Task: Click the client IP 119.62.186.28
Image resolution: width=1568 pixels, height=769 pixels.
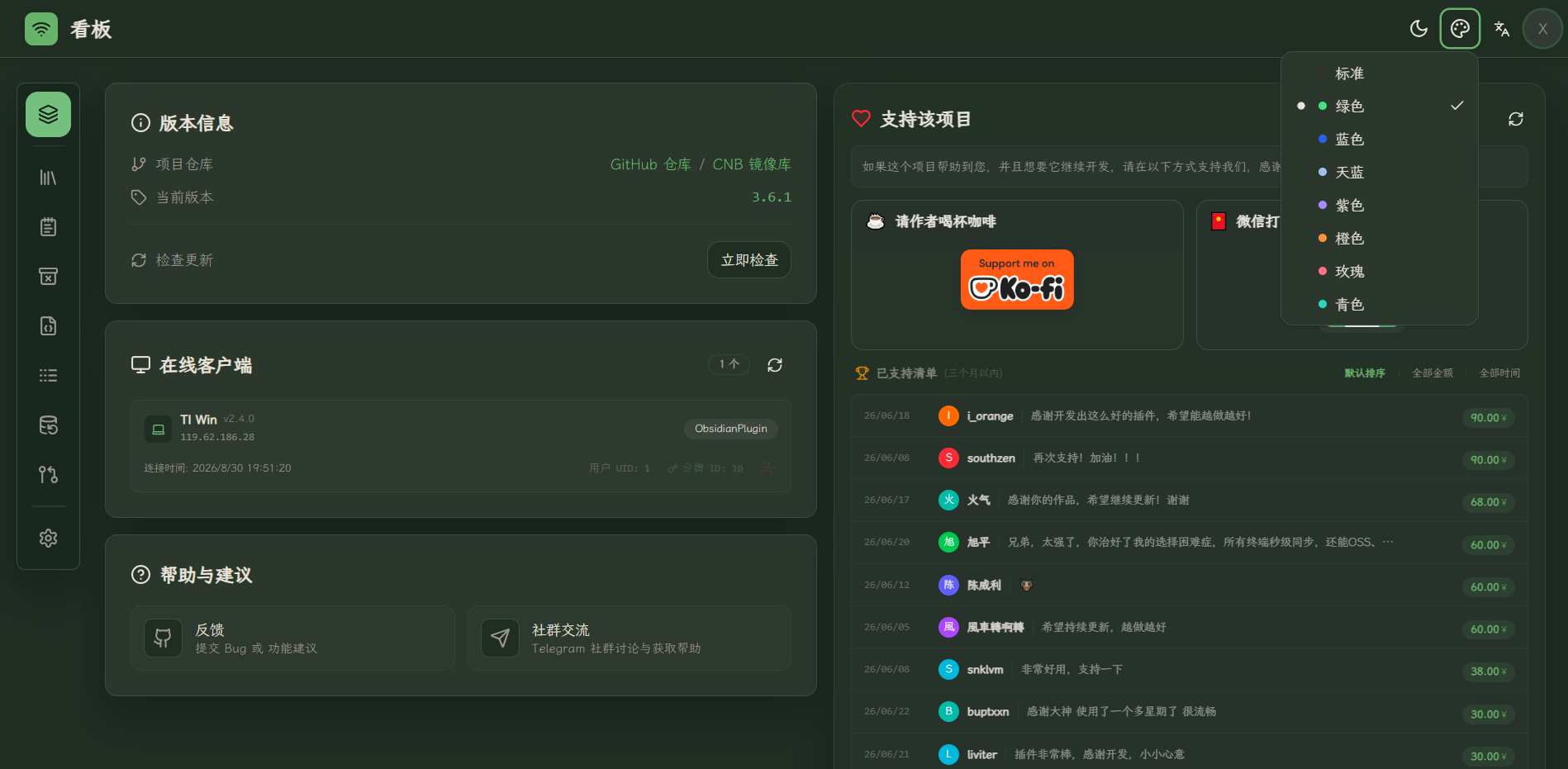Action: coord(217,437)
